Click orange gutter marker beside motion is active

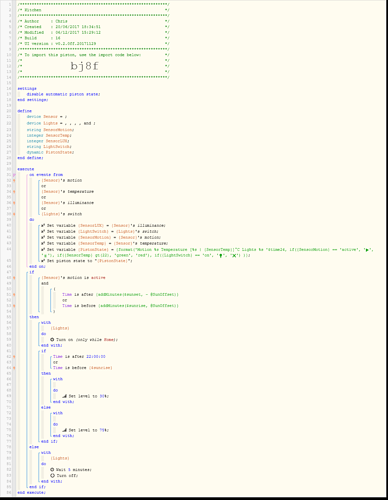coord(14,278)
